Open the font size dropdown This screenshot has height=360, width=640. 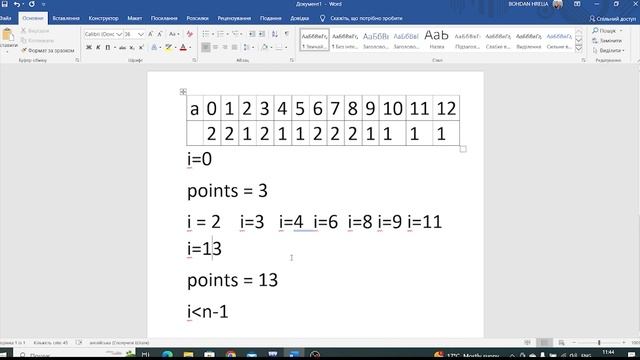tap(141, 34)
